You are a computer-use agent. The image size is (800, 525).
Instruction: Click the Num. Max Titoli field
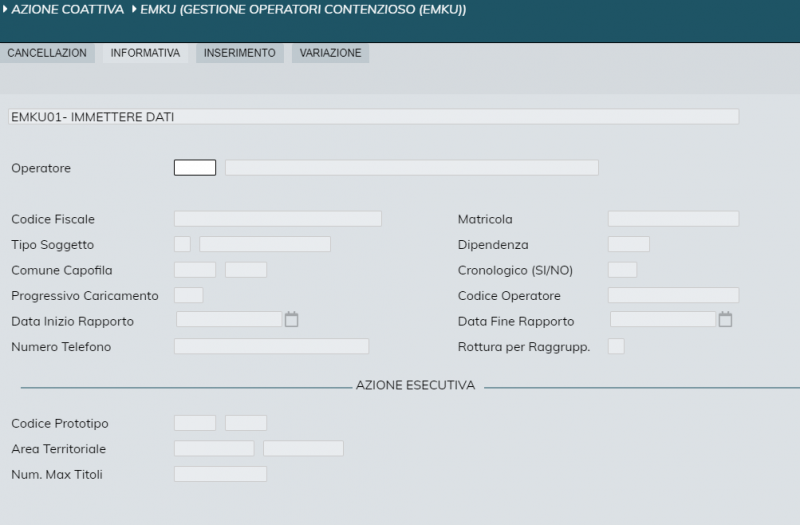point(220,474)
